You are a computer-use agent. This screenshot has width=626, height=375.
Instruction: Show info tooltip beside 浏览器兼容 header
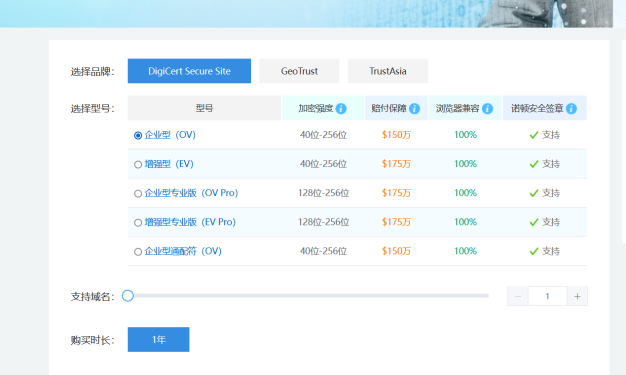coord(487,108)
